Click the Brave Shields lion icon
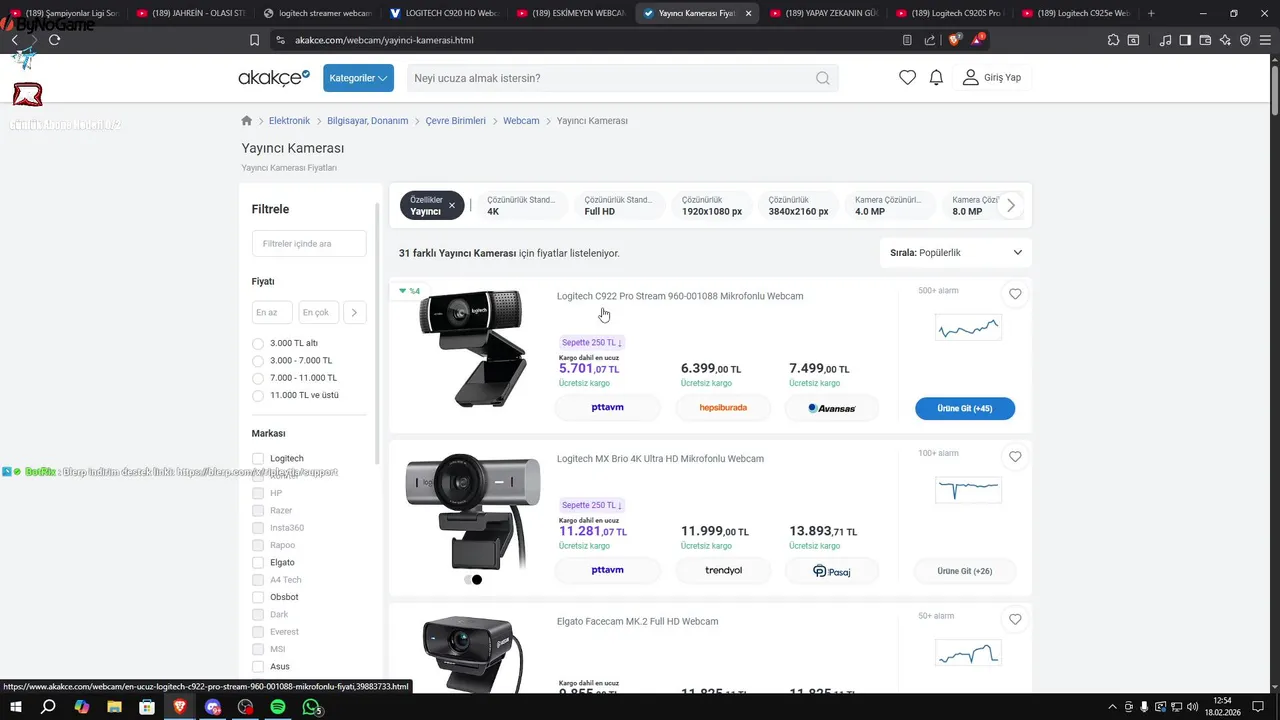This screenshot has height=720, width=1280. click(954, 40)
